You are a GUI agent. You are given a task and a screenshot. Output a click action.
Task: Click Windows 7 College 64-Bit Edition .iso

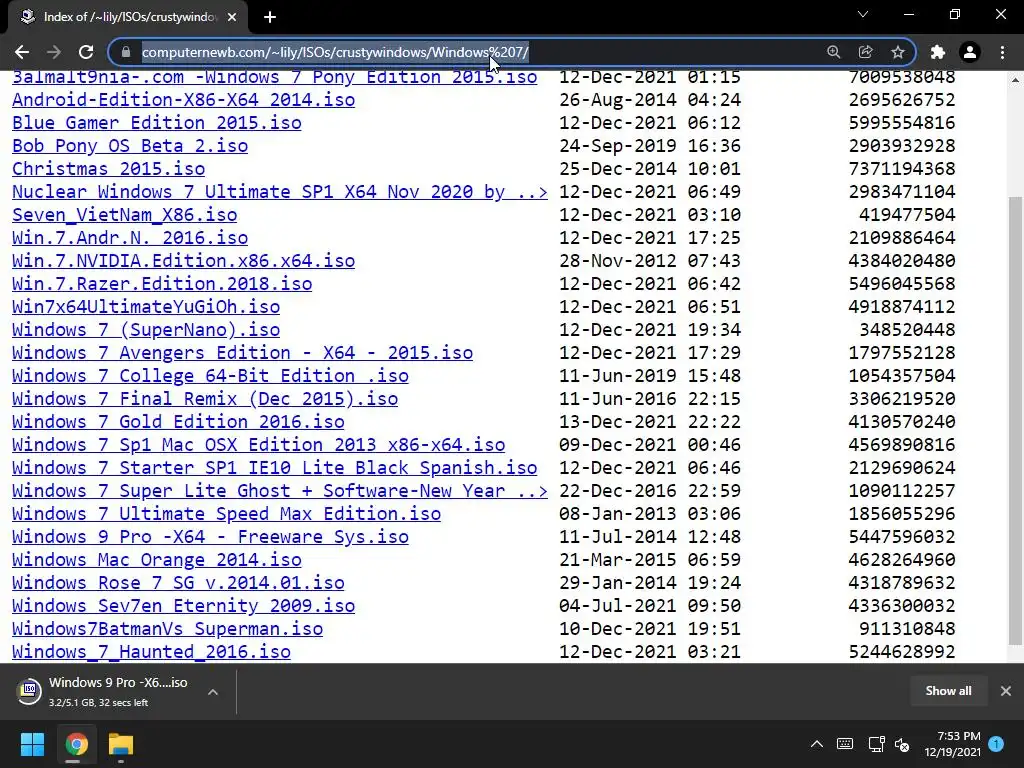point(210,376)
